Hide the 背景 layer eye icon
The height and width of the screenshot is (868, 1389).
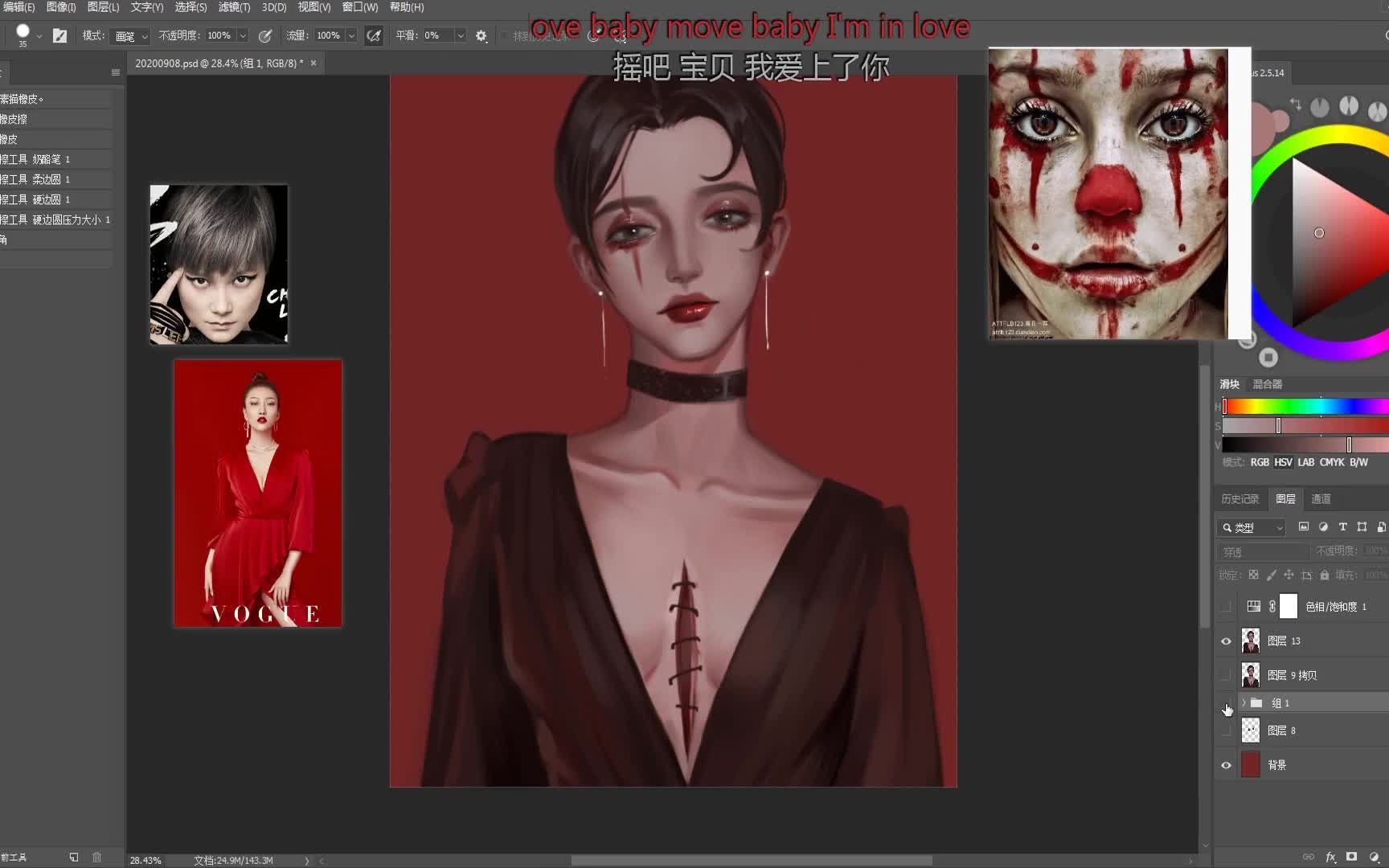1226,765
